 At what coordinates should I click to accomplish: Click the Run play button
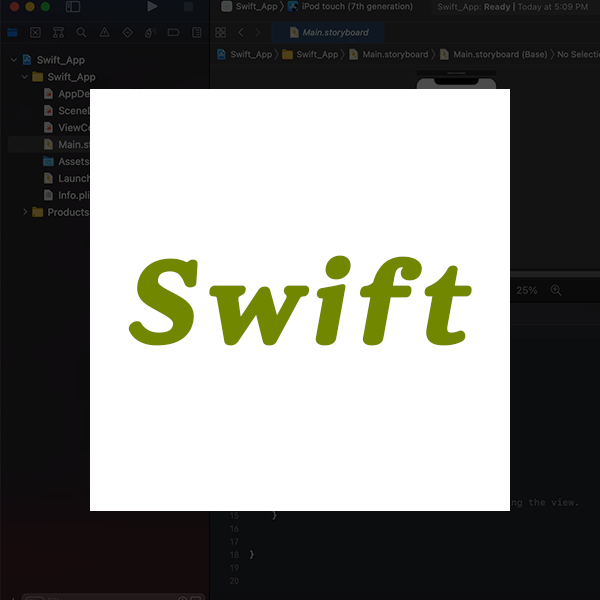[152, 7]
